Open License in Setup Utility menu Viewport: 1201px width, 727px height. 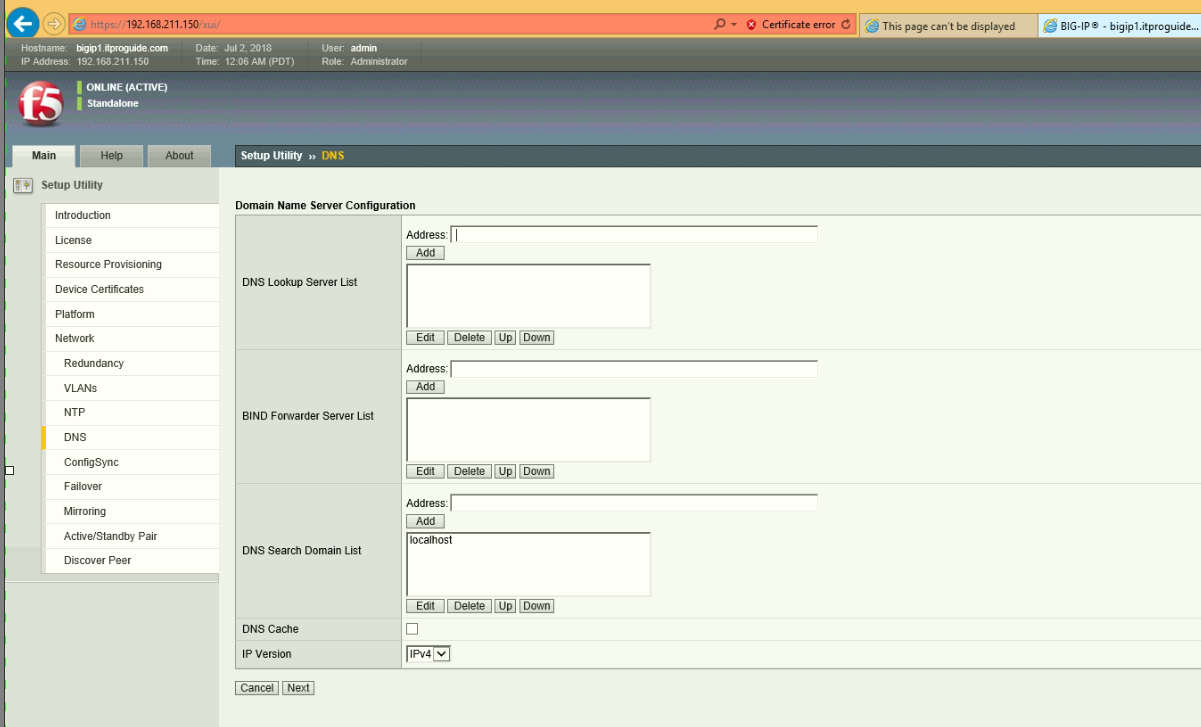click(x=130, y=240)
